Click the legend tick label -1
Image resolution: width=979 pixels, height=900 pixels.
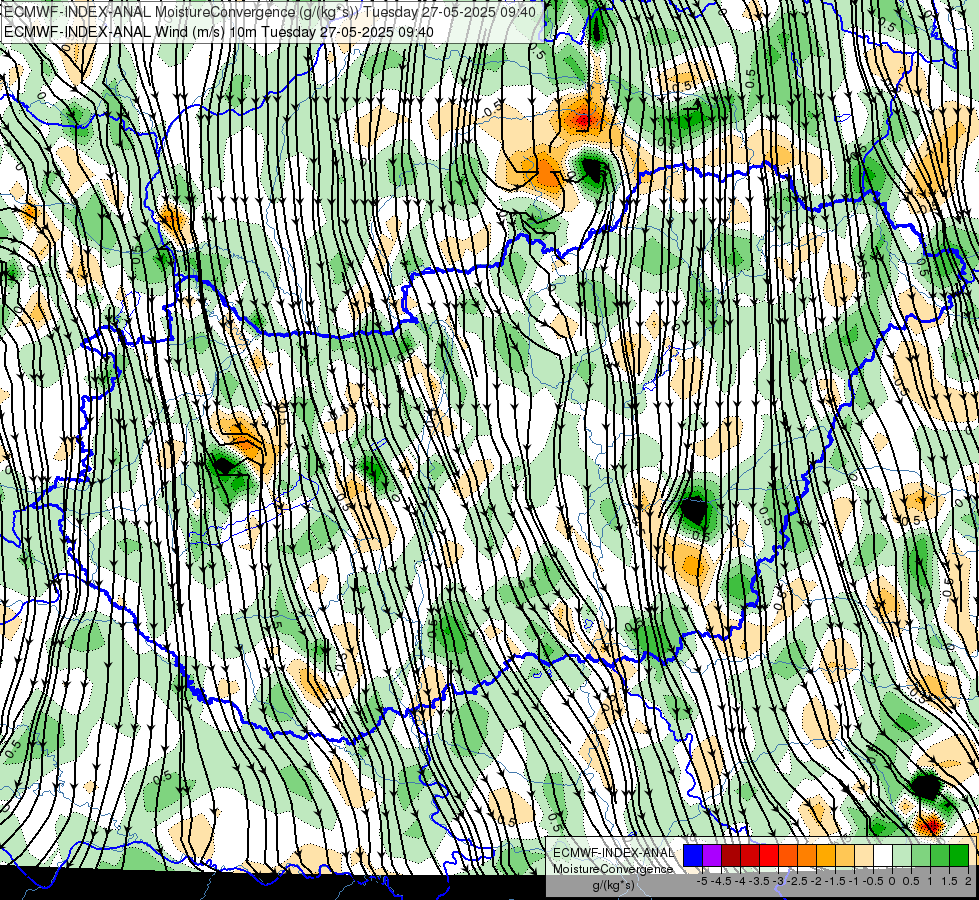click(x=854, y=881)
